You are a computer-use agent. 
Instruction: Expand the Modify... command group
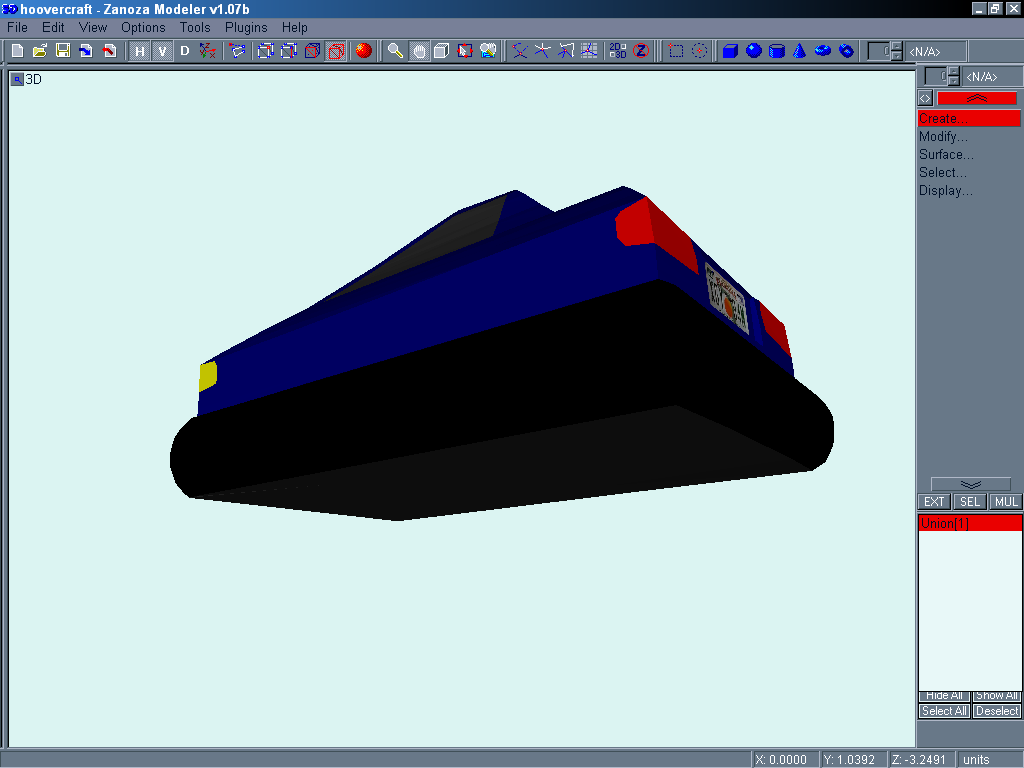click(943, 137)
